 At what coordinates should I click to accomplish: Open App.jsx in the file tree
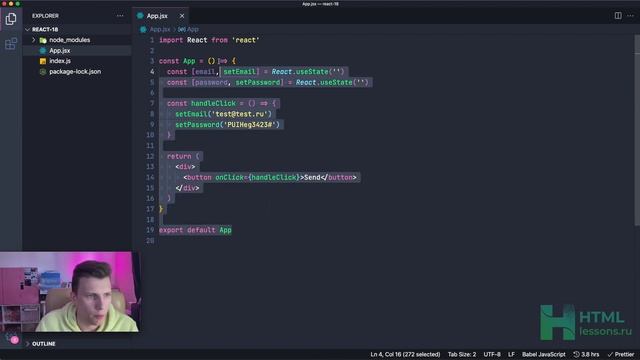pos(60,51)
